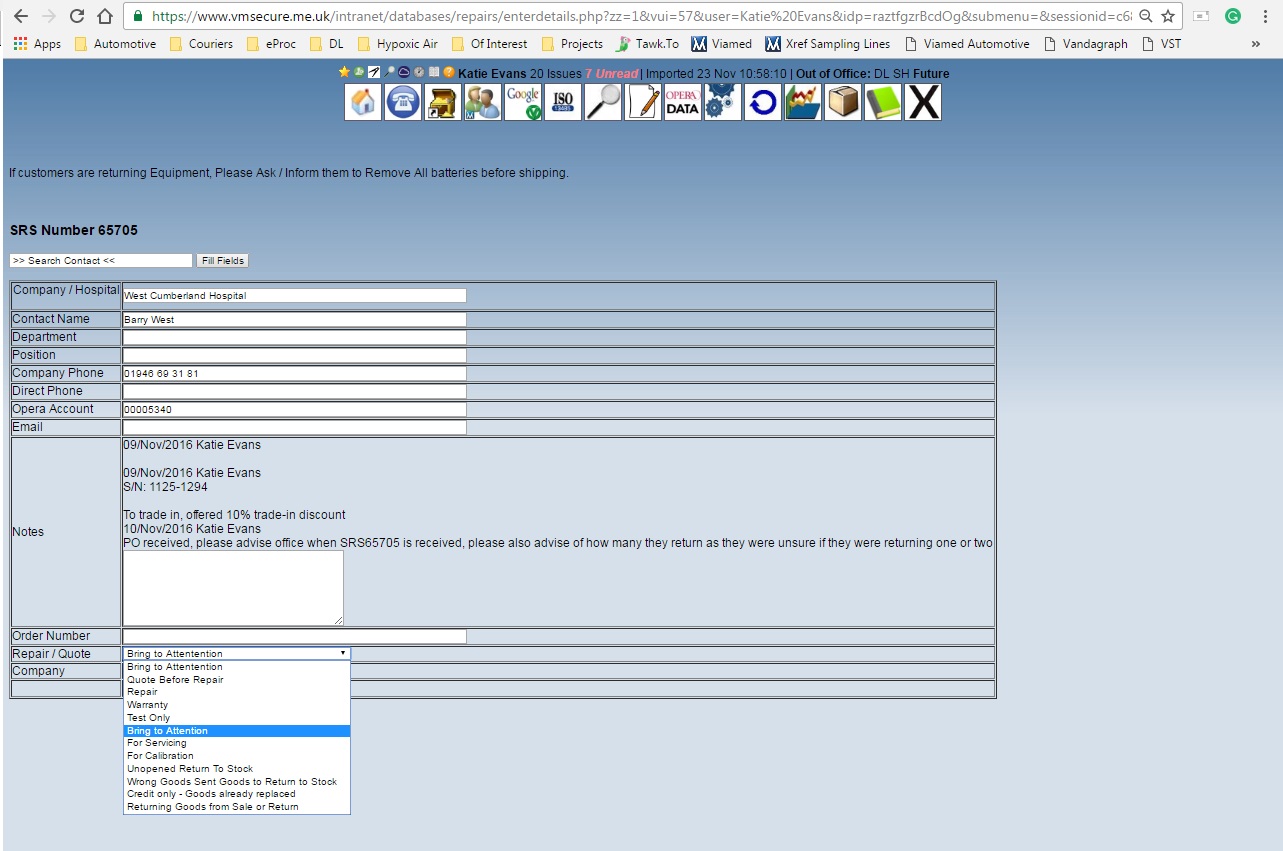Click the green book icon

click(x=883, y=102)
